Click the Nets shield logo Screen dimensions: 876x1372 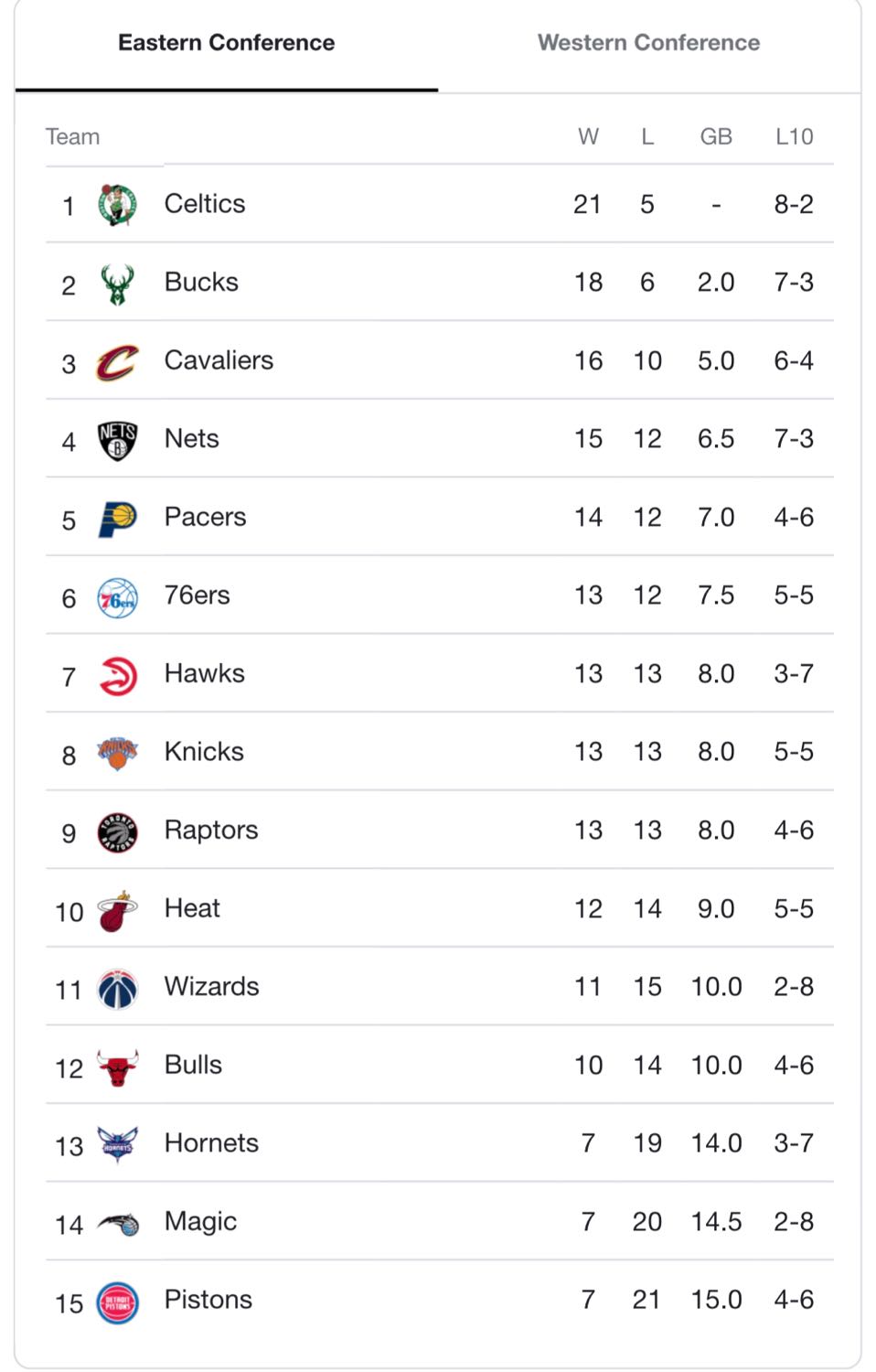tap(117, 440)
